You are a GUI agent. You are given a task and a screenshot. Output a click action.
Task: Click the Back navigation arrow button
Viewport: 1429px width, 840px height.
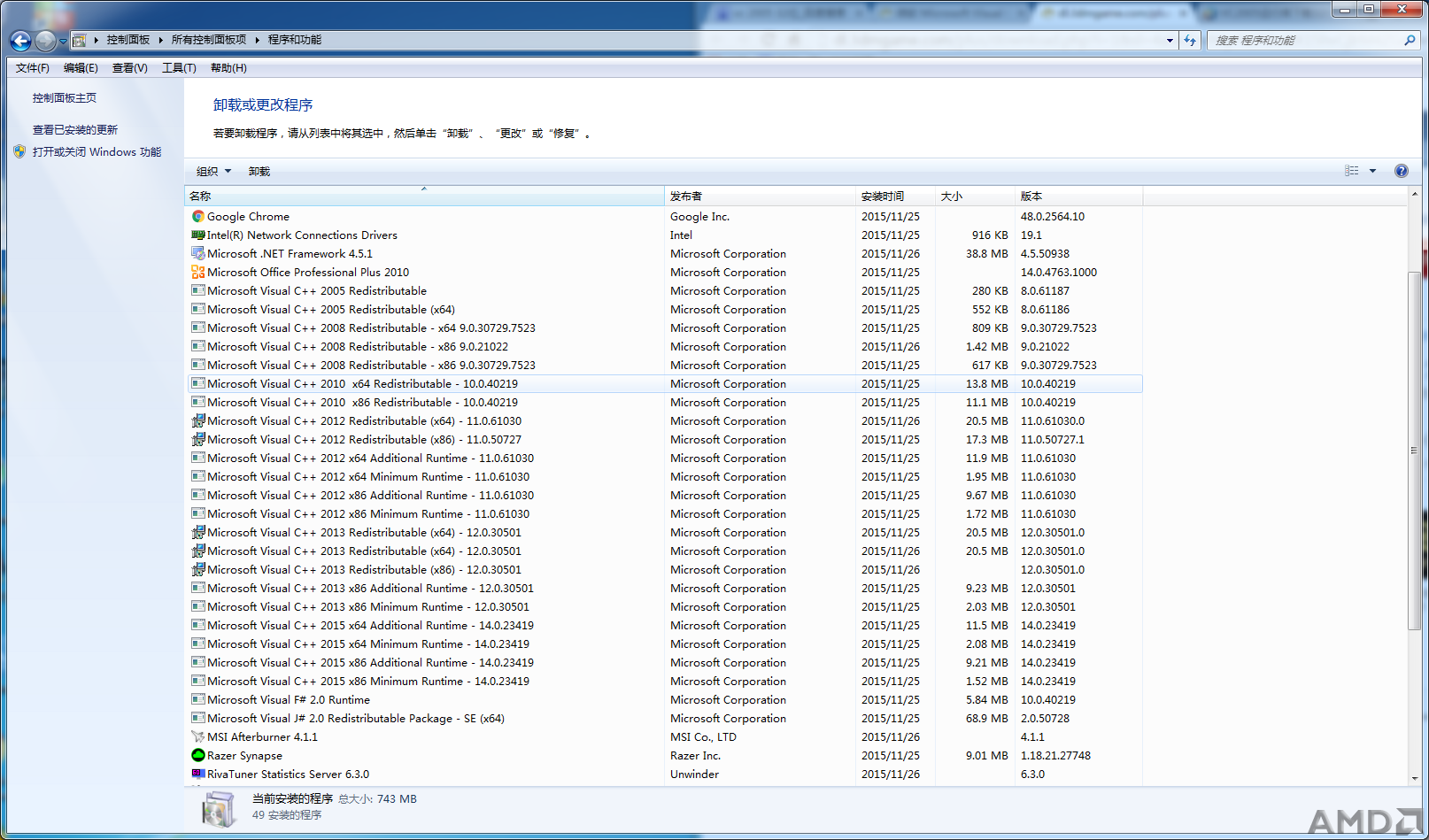(x=20, y=41)
